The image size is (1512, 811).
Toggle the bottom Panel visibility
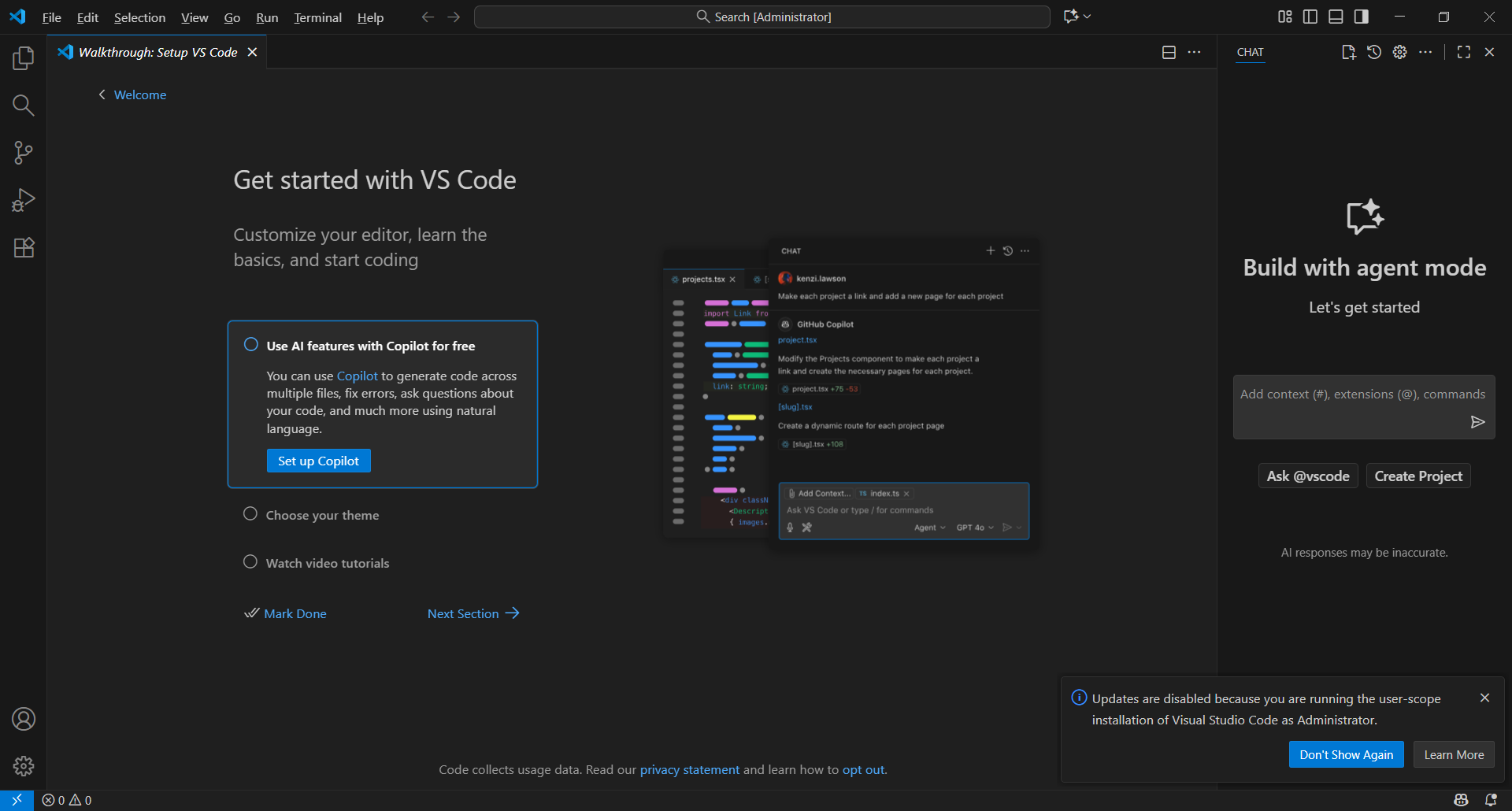[x=1336, y=17]
